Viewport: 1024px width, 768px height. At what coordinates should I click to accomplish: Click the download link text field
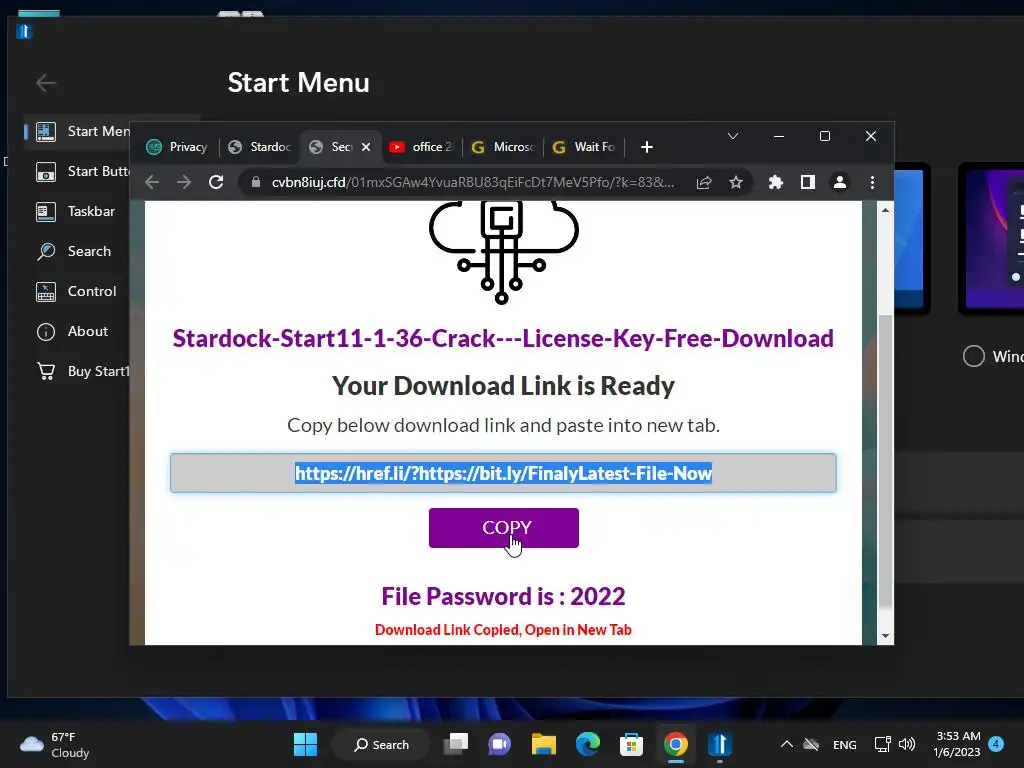tap(503, 473)
